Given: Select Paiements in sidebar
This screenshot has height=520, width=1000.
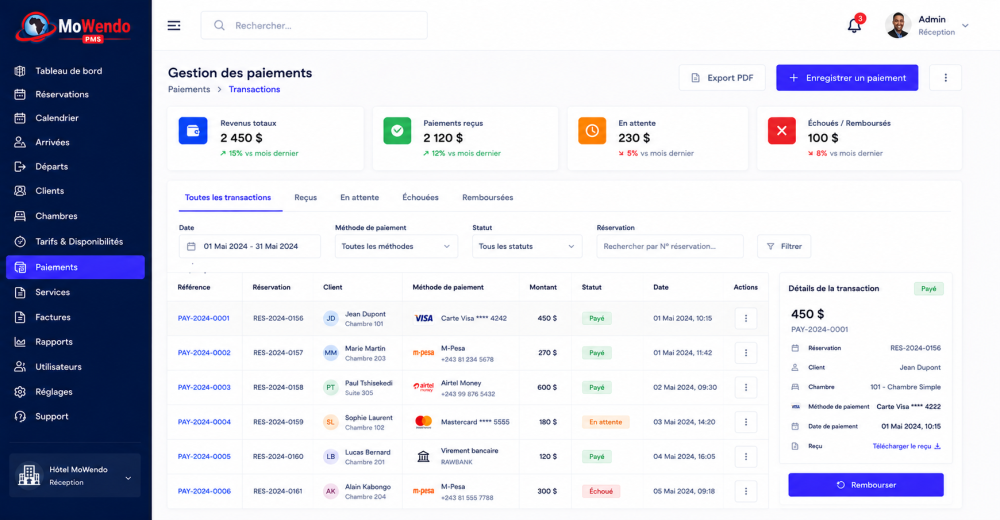Looking at the screenshot, I should click(75, 267).
